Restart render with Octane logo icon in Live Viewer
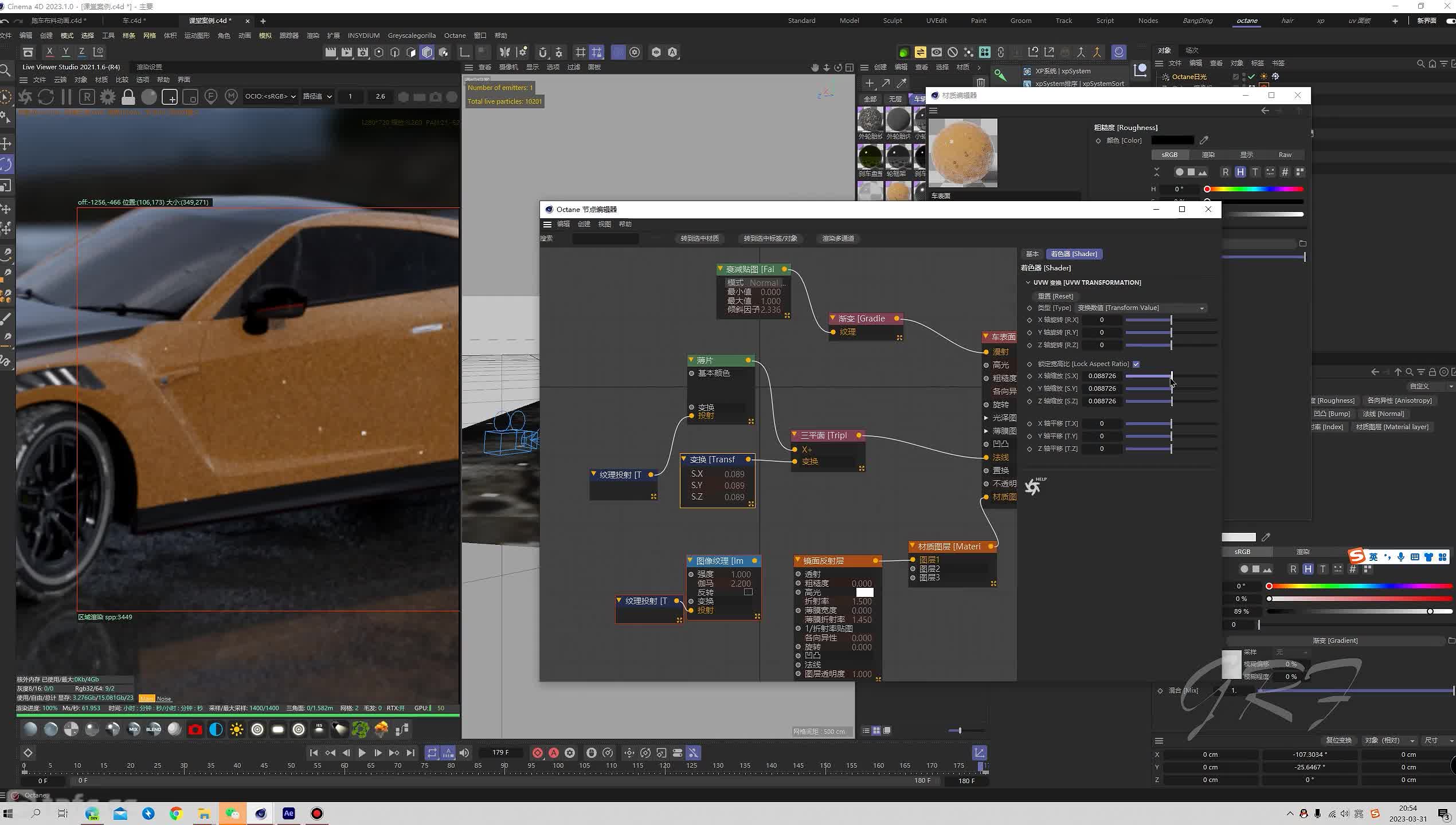Viewport: 1456px width, 825px height. pyautogui.click(x=25, y=97)
